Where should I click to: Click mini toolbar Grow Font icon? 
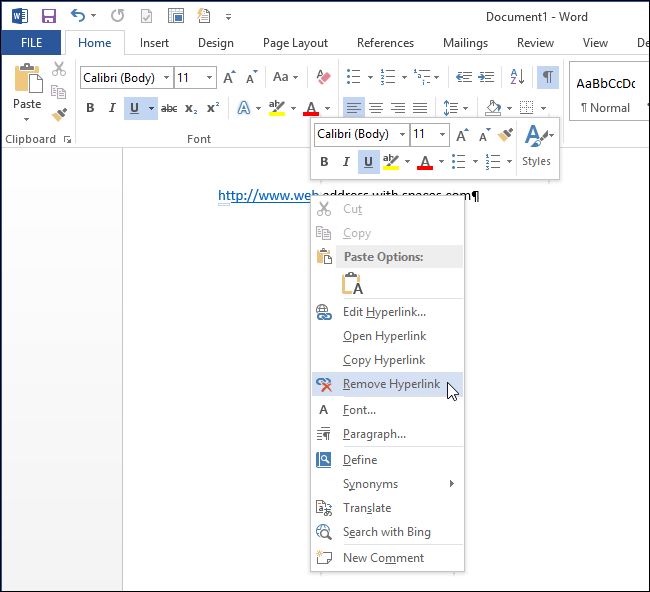pyautogui.click(x=462, y=135)
